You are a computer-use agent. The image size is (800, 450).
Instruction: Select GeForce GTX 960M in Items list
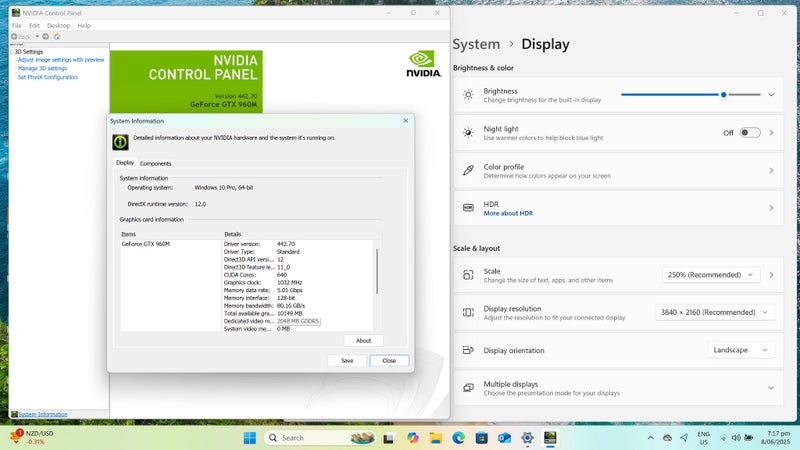click(145, 244)
